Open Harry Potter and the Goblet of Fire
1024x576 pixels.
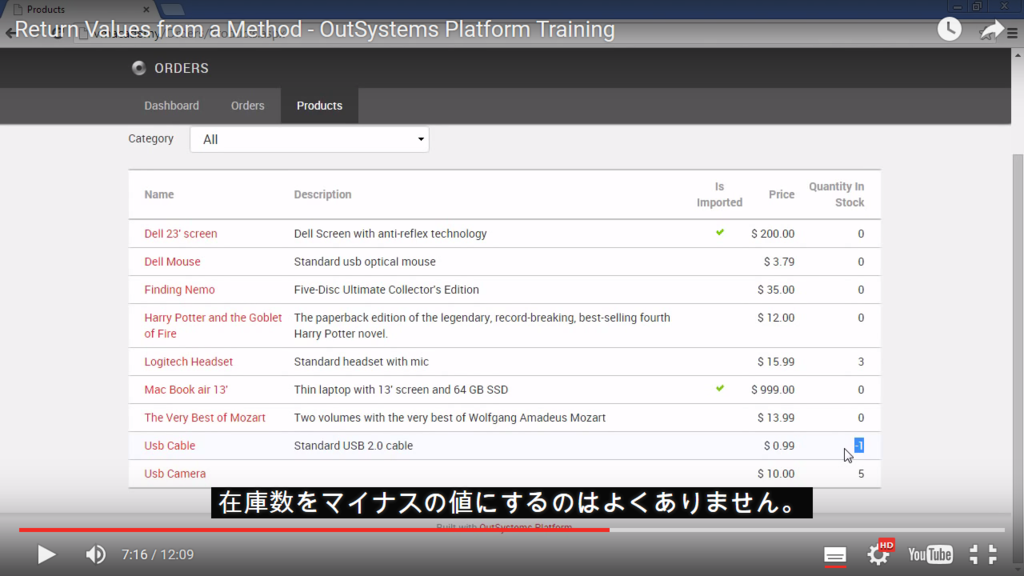pyautogui.click(x=213, y=325)
